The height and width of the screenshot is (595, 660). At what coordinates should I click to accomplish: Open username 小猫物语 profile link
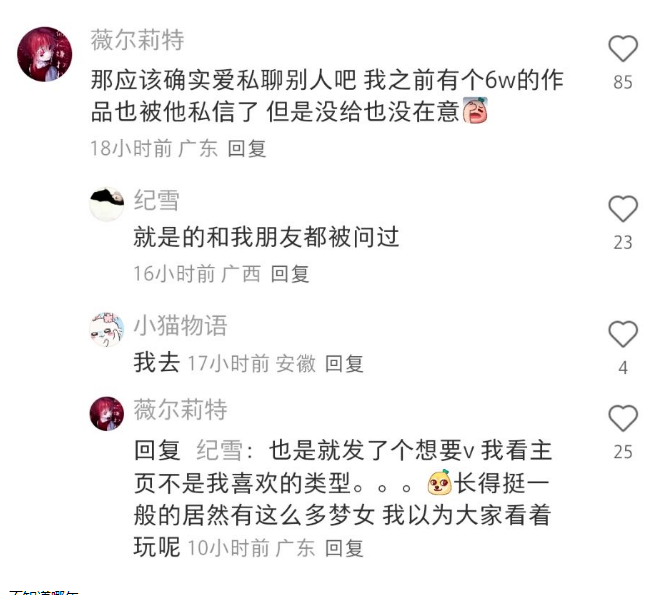(181, 325)
